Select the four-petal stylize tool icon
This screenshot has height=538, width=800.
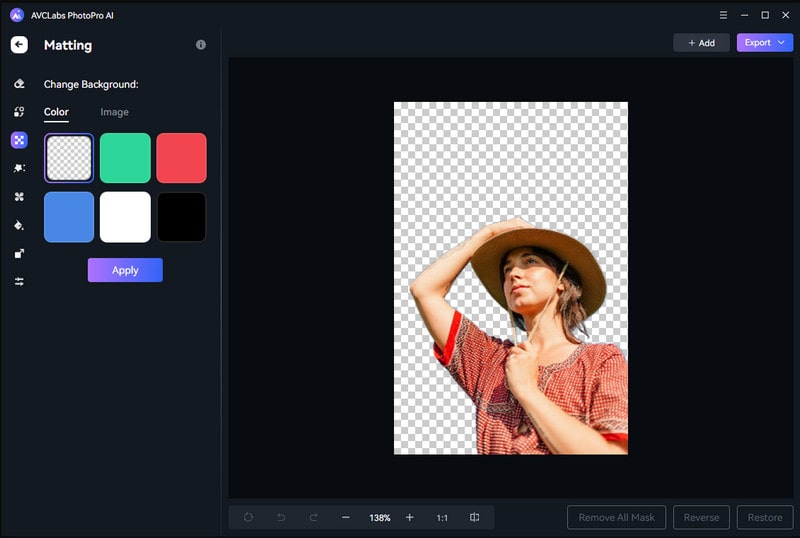[19, 197]
